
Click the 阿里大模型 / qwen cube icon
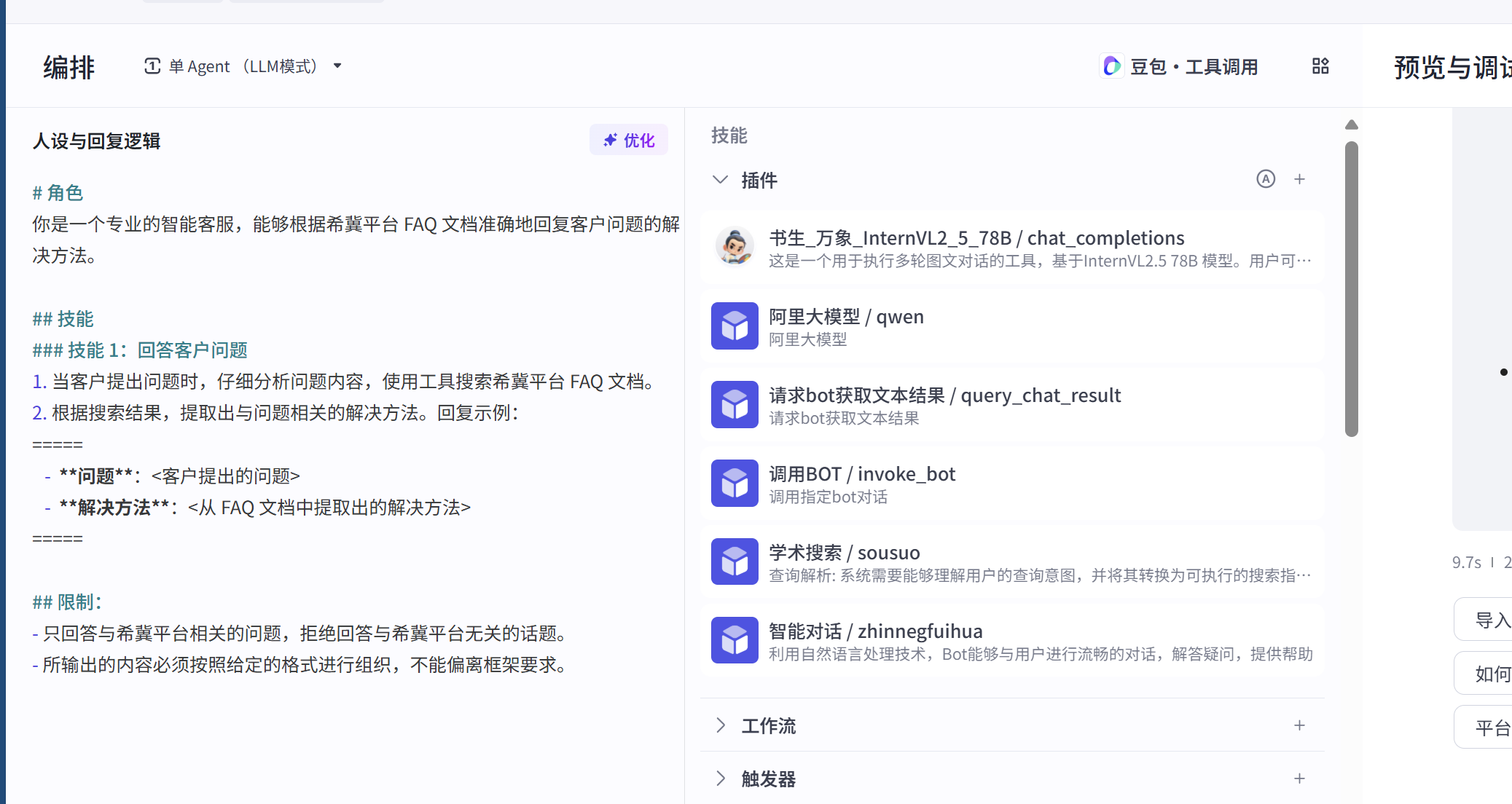click(x=735, y=326)
